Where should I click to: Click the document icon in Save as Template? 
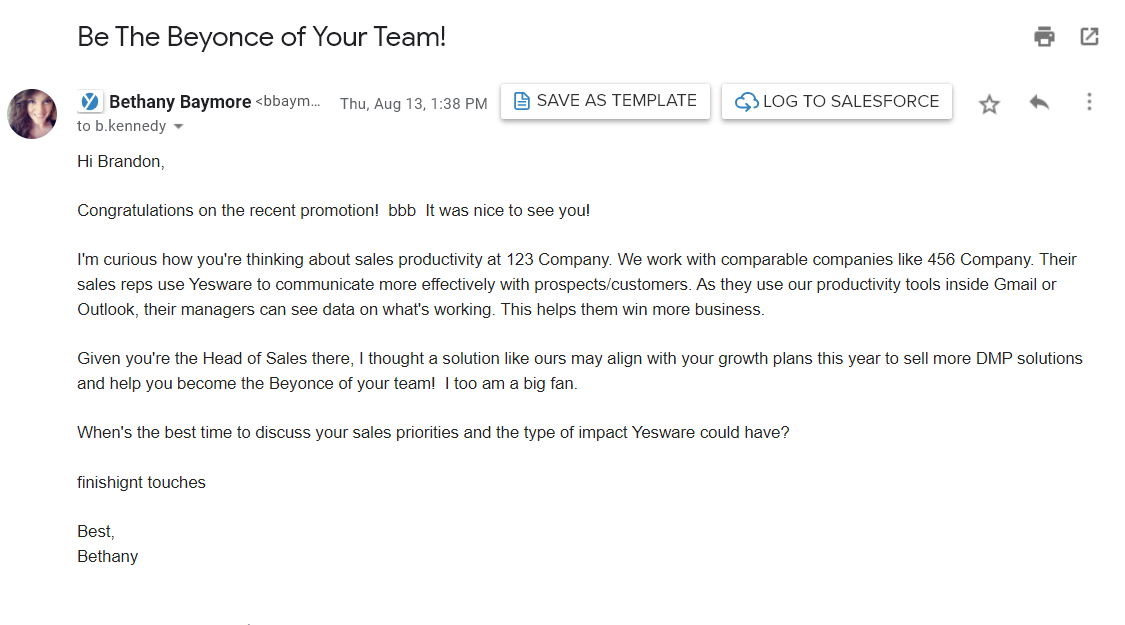(x=521, y=101)
